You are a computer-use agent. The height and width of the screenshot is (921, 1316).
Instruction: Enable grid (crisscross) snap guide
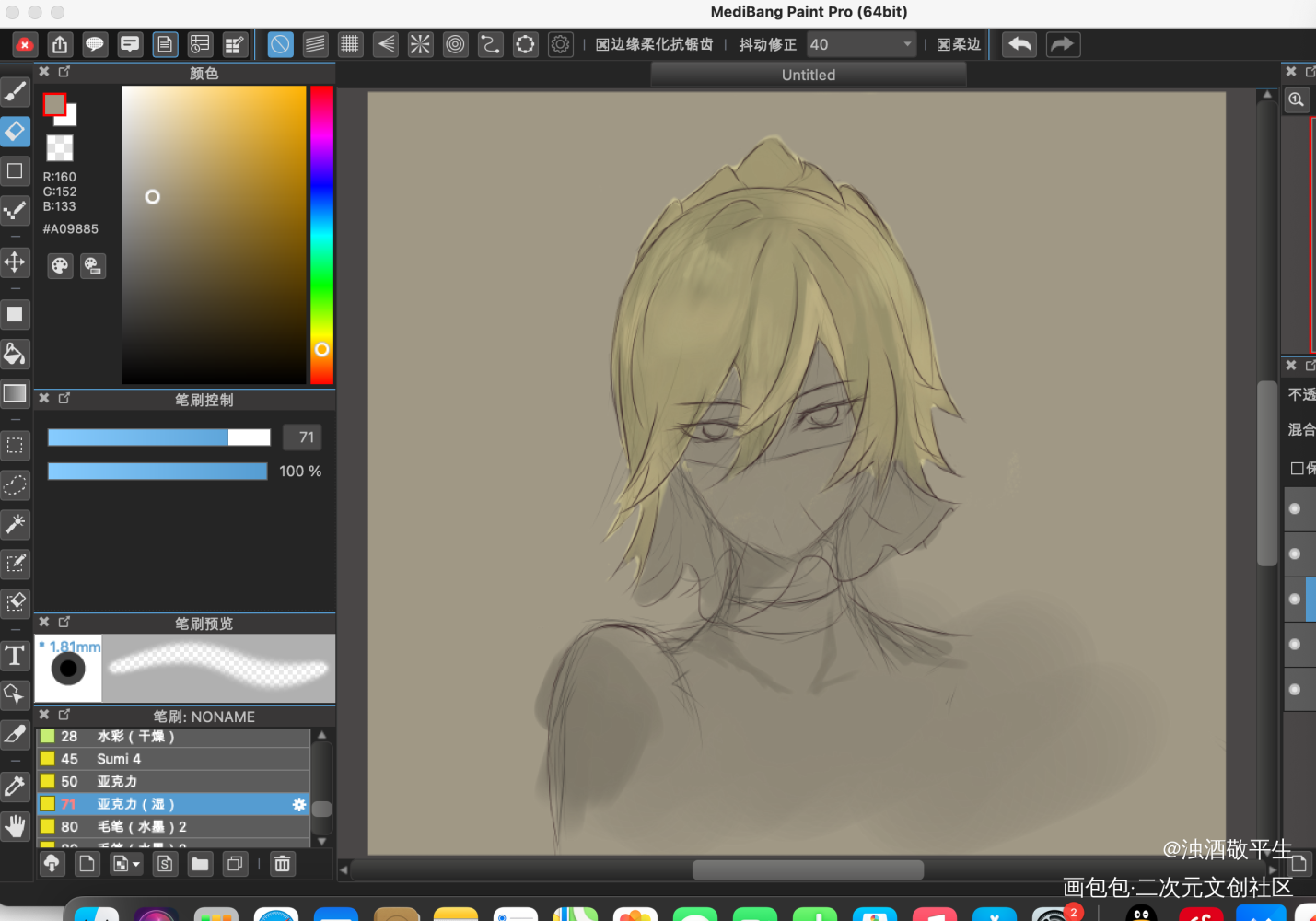click(x=350, y=44)
